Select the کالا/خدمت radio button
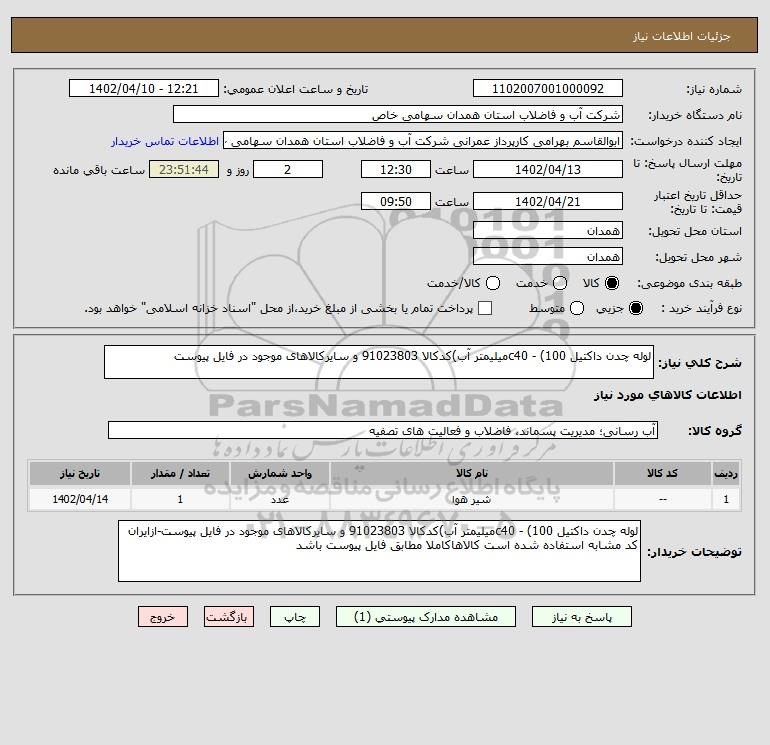The image size is (770, 745). point(493,283)
